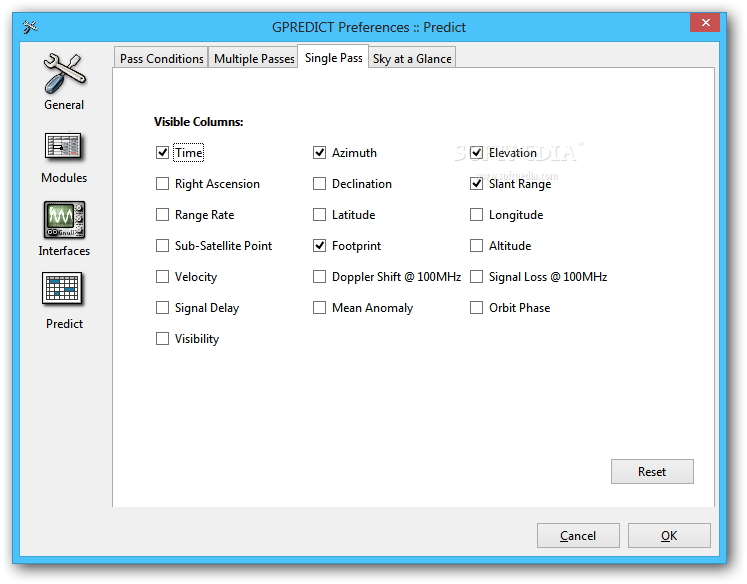This screenshot has height=584, width=747.
Task: Switch to the Pass Conditions tab
Action: [162, 59]
